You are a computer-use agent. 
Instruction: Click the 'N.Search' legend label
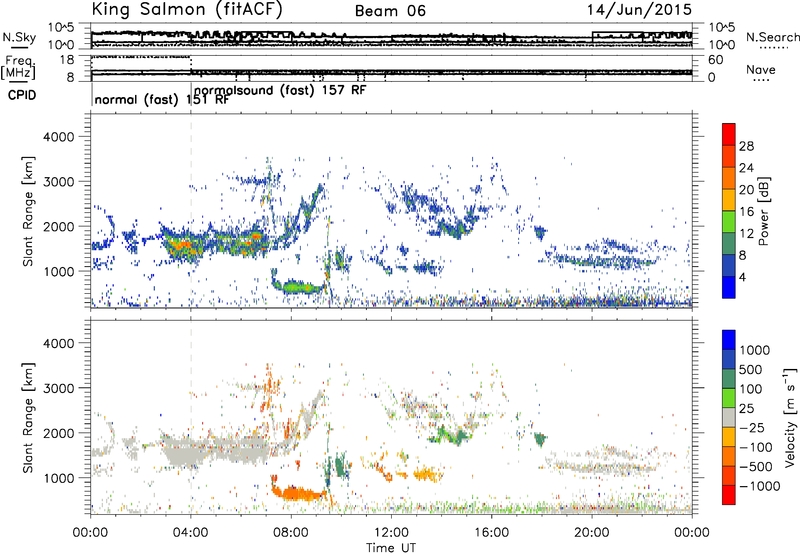(772, 37)
